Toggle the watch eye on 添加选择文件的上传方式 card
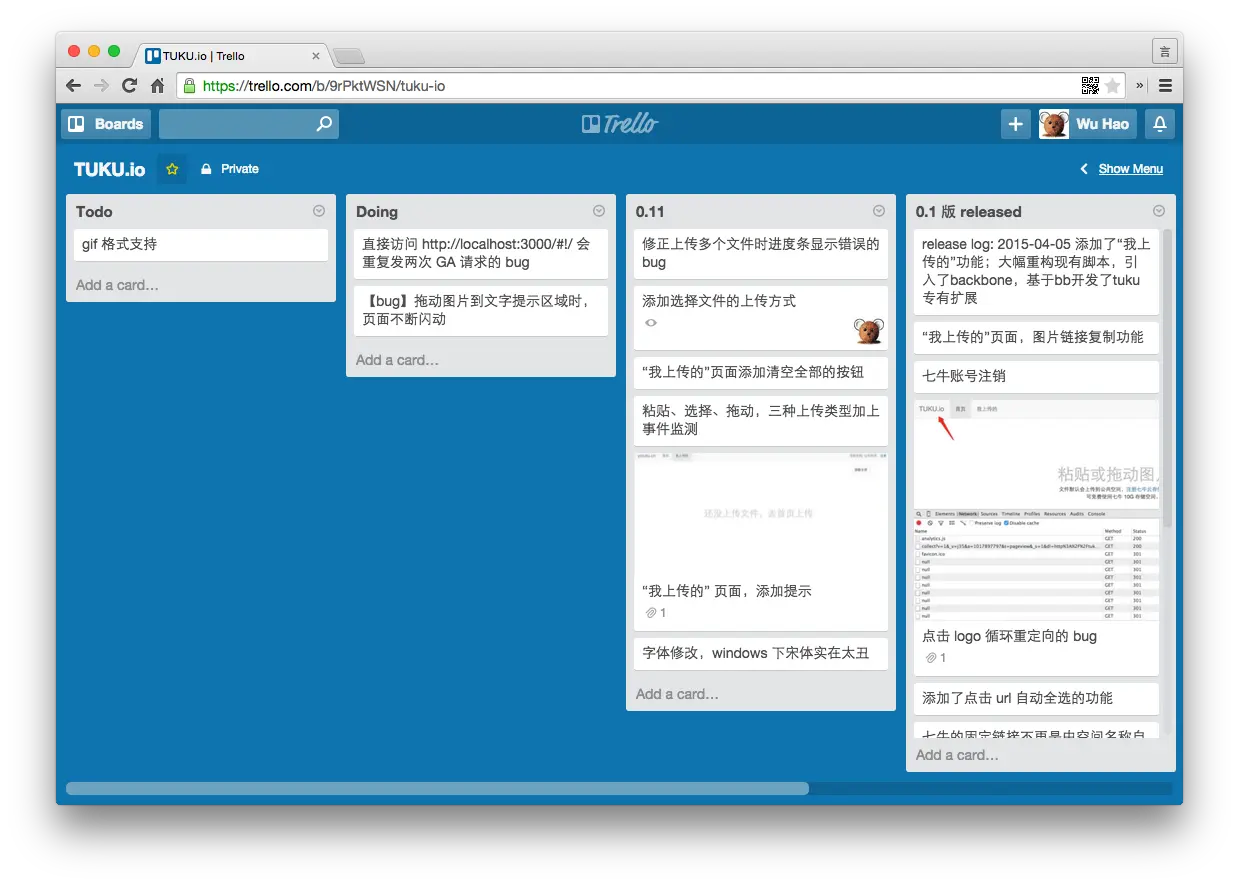Viewport: 1239px width, 885px height. 650,323
